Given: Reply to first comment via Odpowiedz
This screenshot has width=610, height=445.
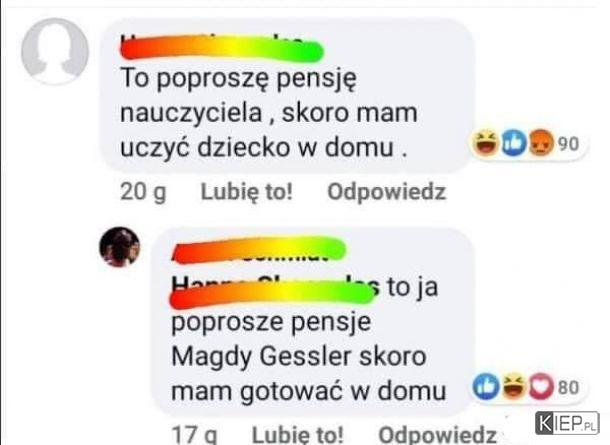Looking at the screenshot, I should click(386, 192).
